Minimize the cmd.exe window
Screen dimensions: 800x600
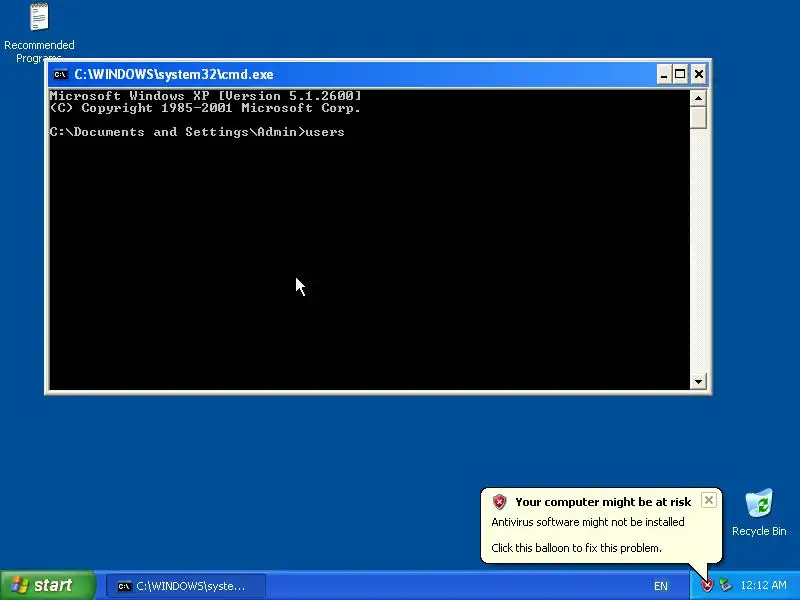[x=663, y=74]
